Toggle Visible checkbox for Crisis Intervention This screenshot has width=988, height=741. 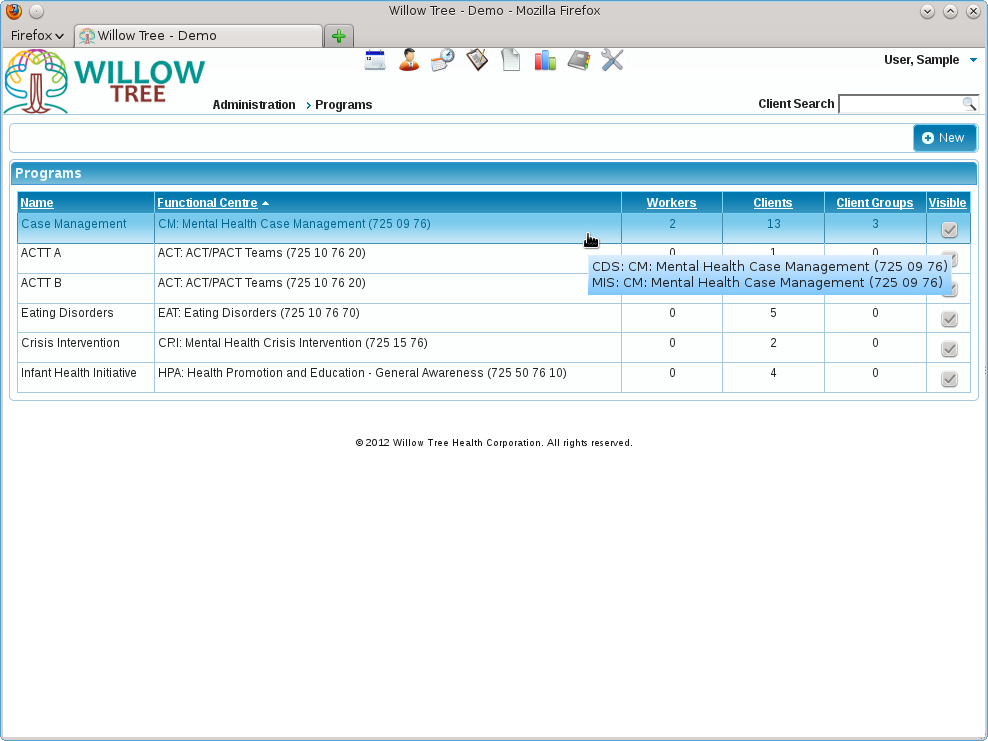(x=949, y=348)
